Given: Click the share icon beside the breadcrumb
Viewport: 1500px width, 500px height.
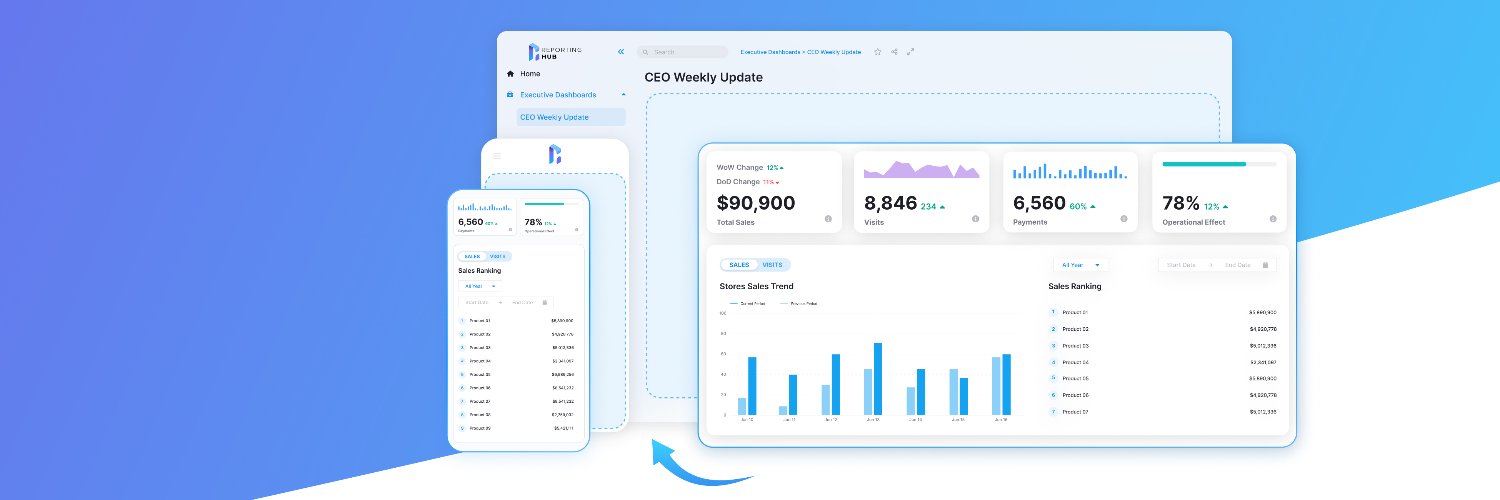Looking at the screenshot, I should [x=894, y=51].
